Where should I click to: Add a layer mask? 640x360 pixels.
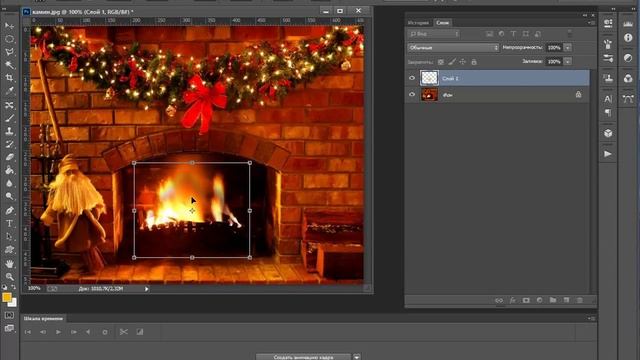(x=526, y=300)
